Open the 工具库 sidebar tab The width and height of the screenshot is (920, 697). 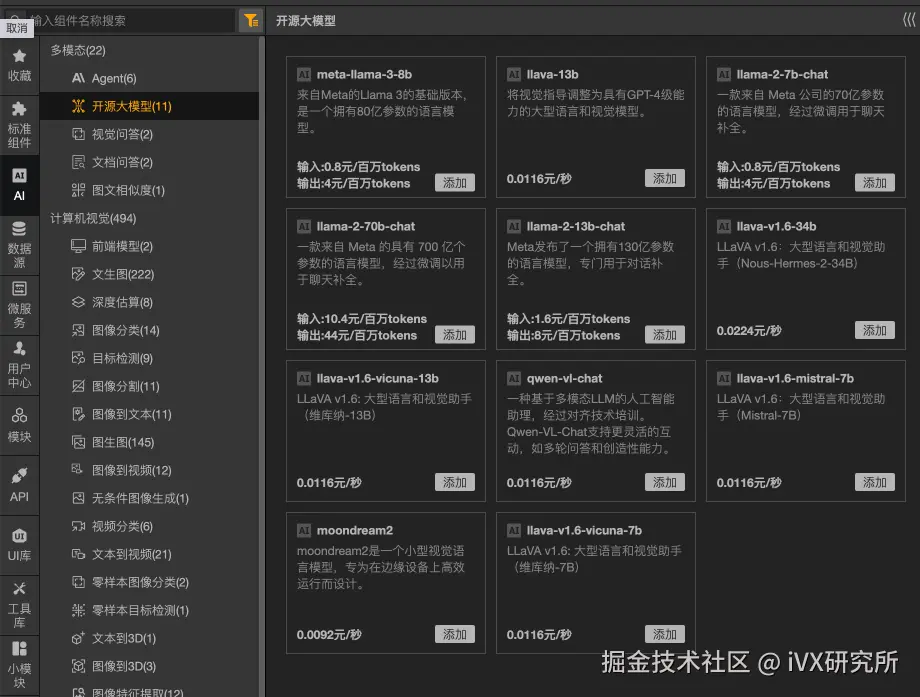pos(19,605)
